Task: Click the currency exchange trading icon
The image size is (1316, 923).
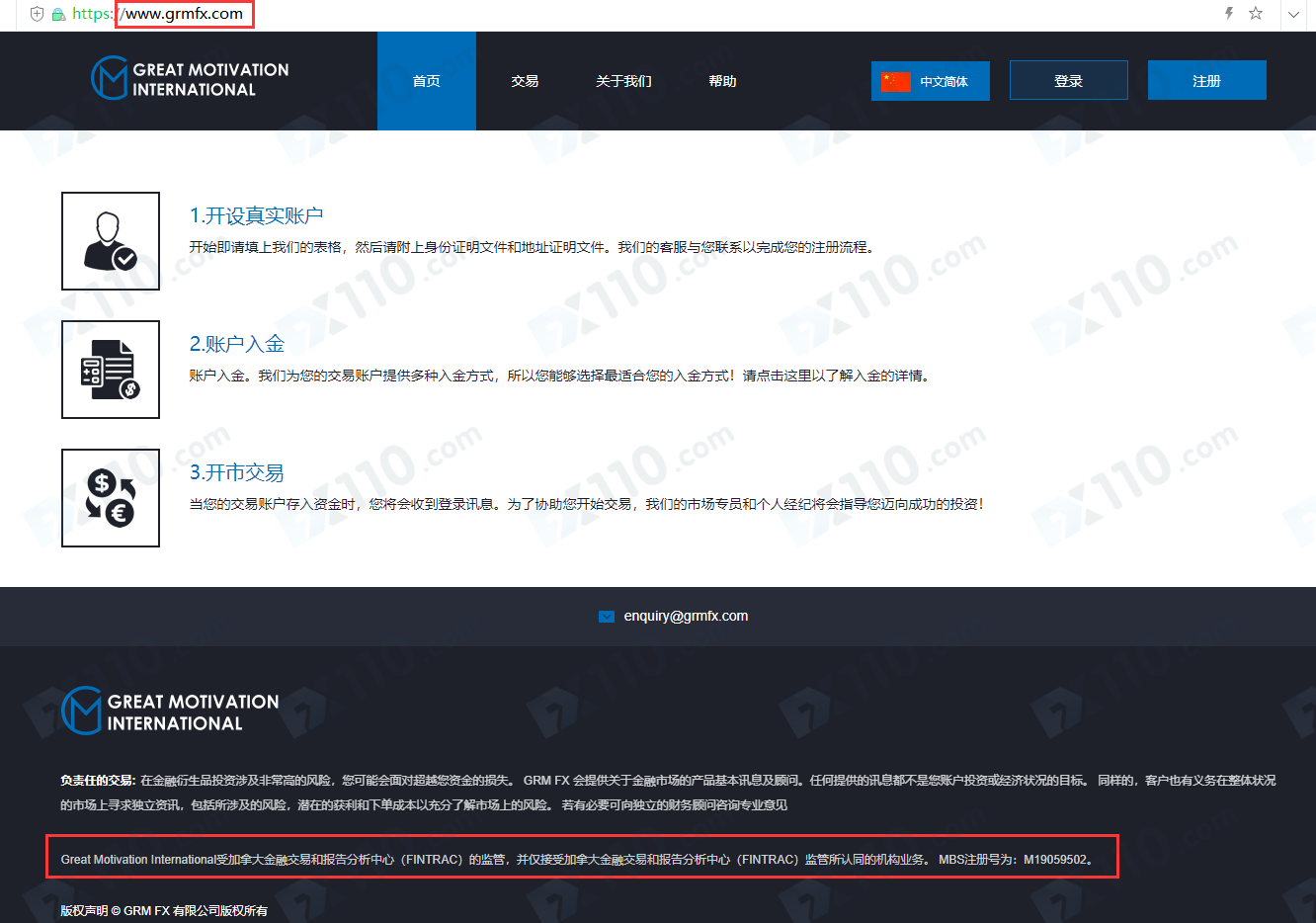Action: pos(111,498)
